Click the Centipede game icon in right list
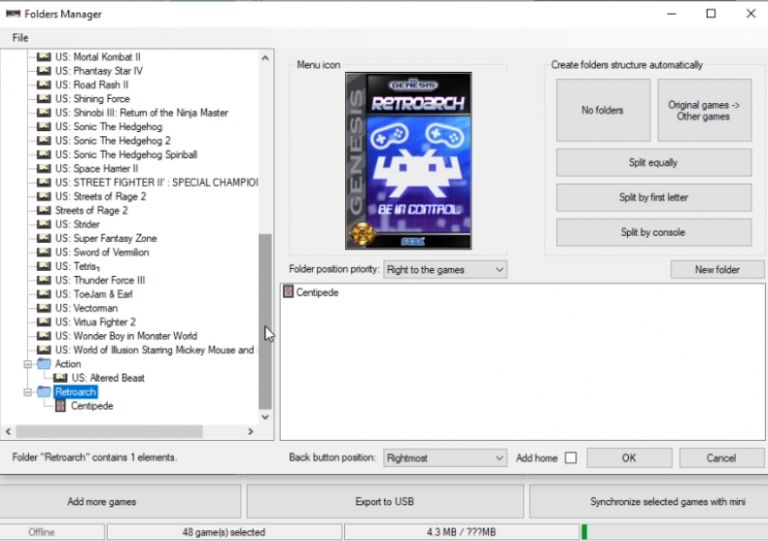The image size is (768, 541). (289, 292)
